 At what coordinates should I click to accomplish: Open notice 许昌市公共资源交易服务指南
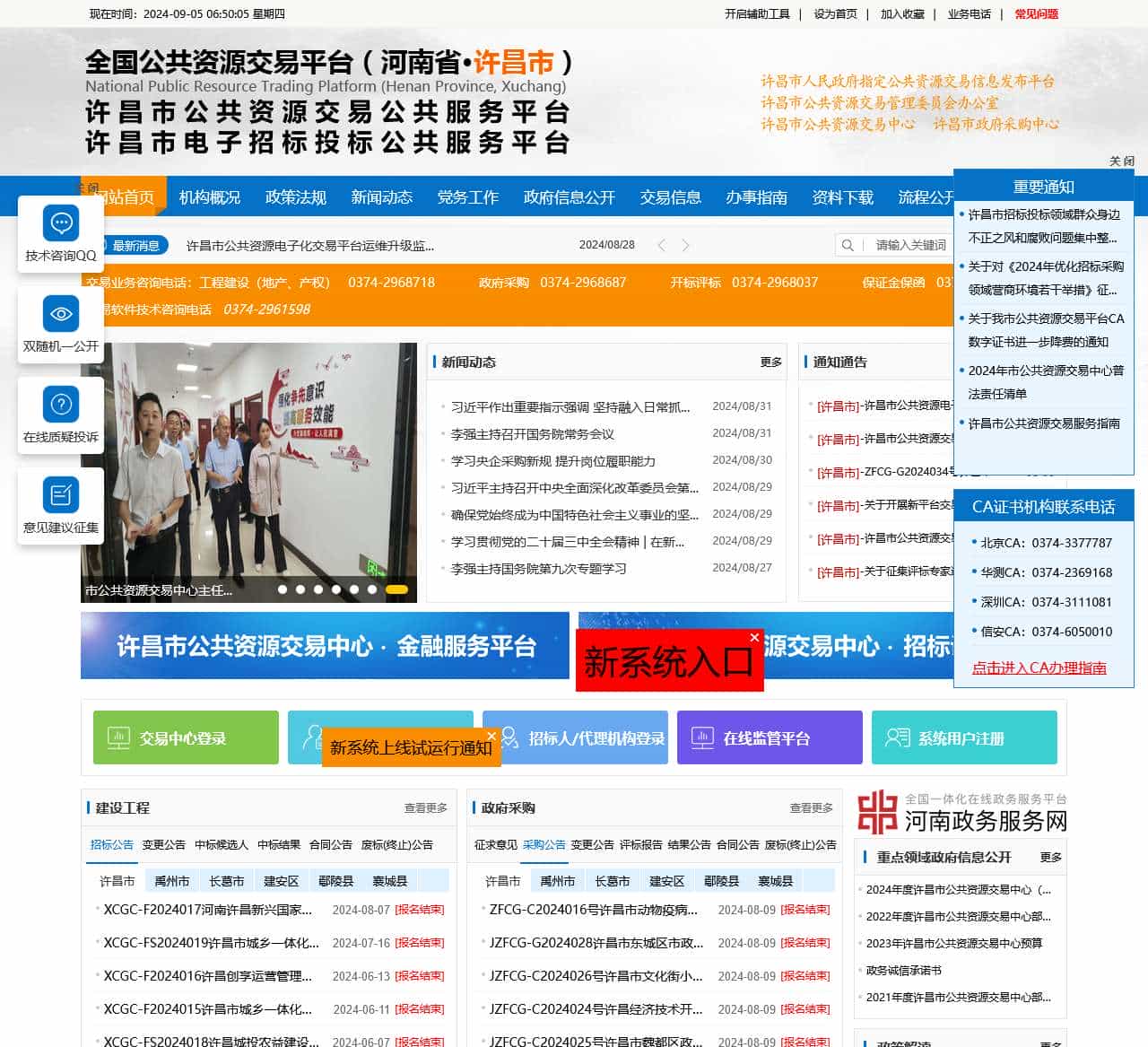[x=1044, y=423]
